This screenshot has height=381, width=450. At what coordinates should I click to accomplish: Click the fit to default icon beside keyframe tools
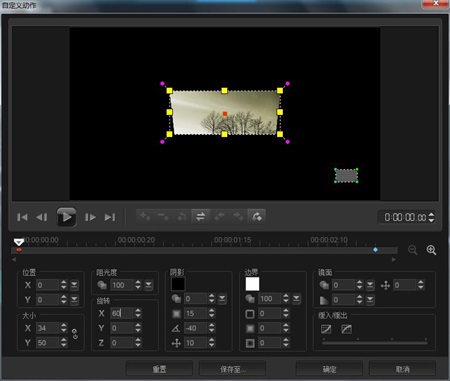[x=256, y=216]
